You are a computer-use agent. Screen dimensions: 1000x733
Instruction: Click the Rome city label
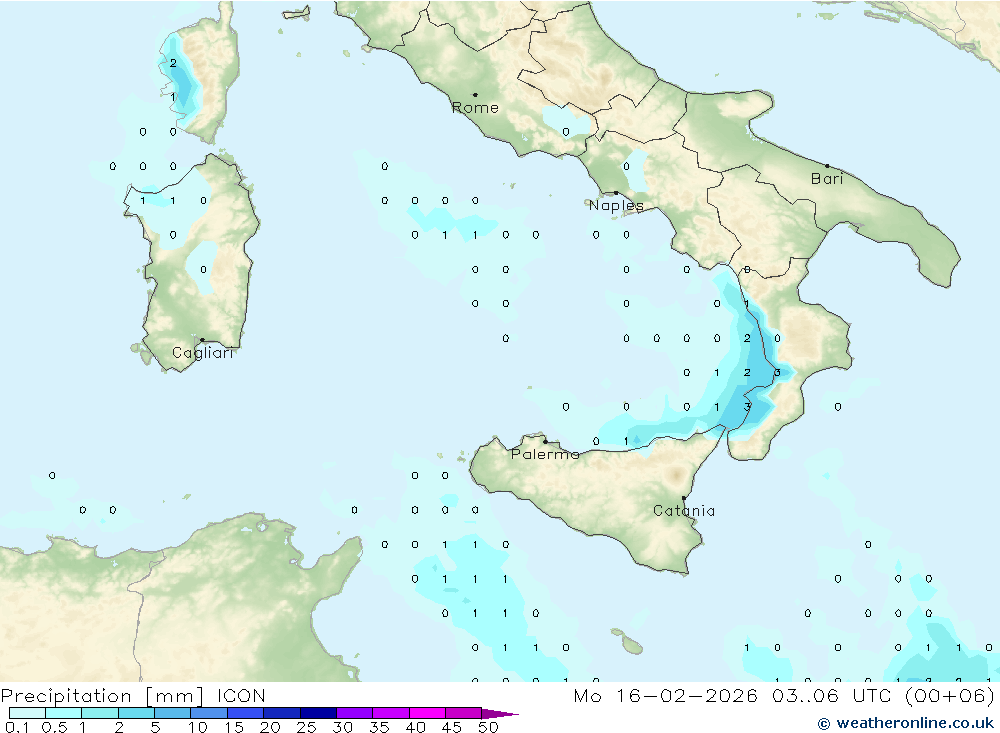pyautogui.click(x=475, y=108)
